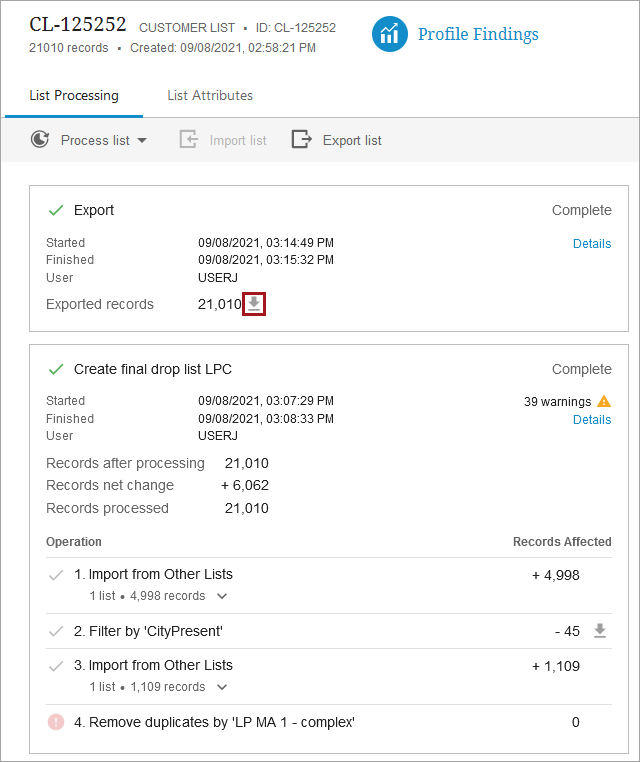
Task: Click the Export list button label
Action: point(352,141)
